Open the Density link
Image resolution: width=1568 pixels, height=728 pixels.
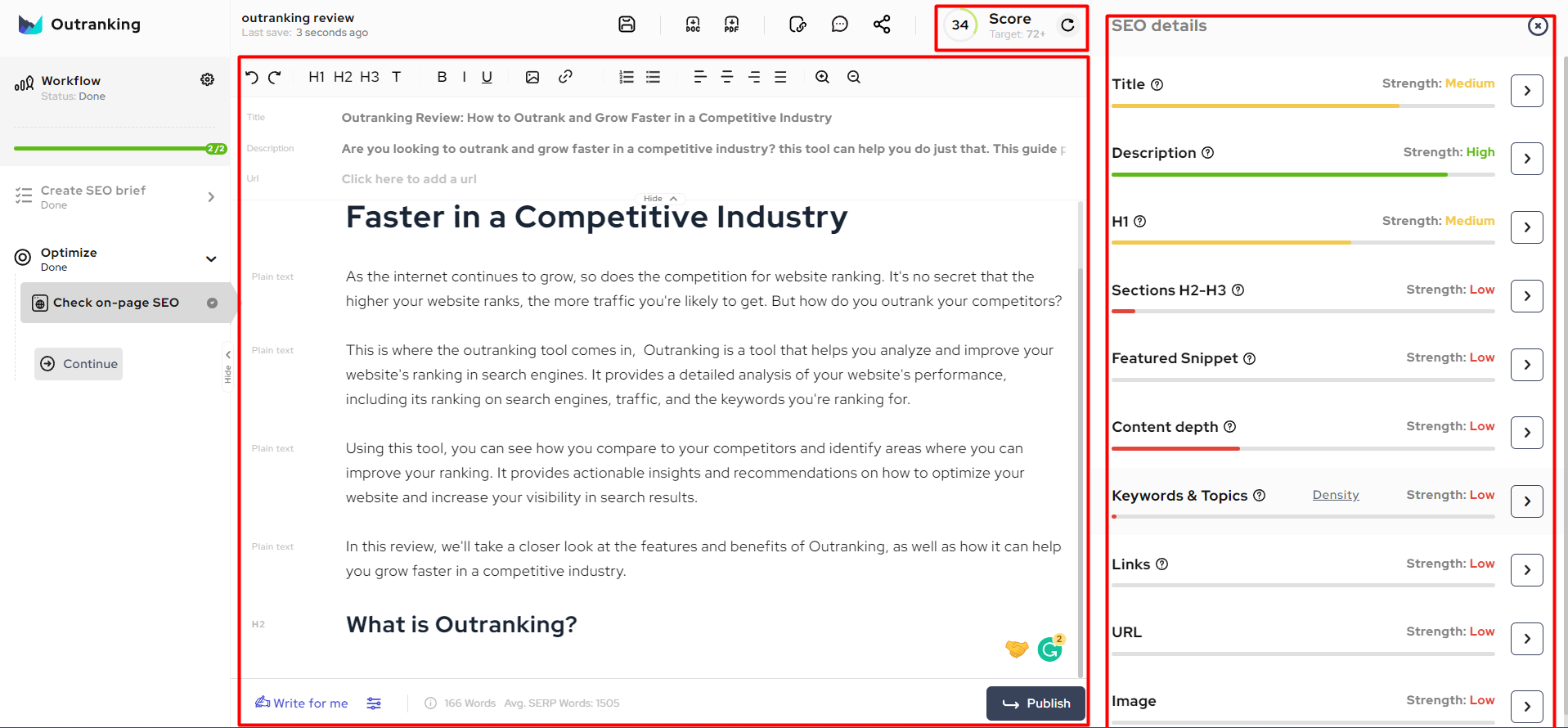click(1336, 495)
